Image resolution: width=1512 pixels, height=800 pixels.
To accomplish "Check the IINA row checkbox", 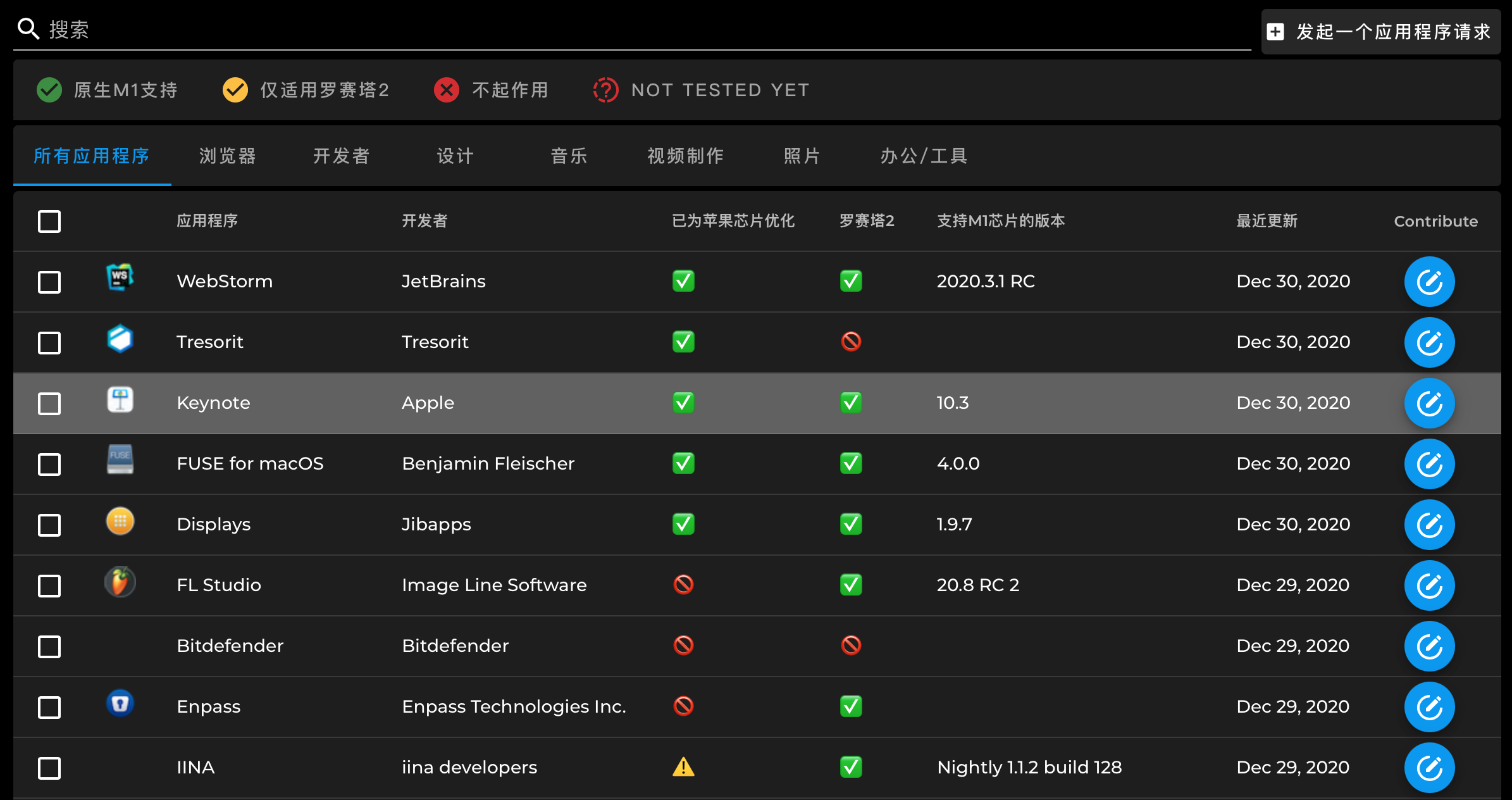I will [x=49, y=768].
